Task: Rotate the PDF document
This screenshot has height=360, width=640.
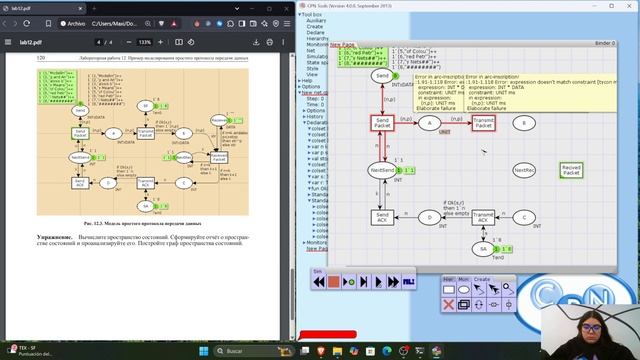Action: [191, 42]
